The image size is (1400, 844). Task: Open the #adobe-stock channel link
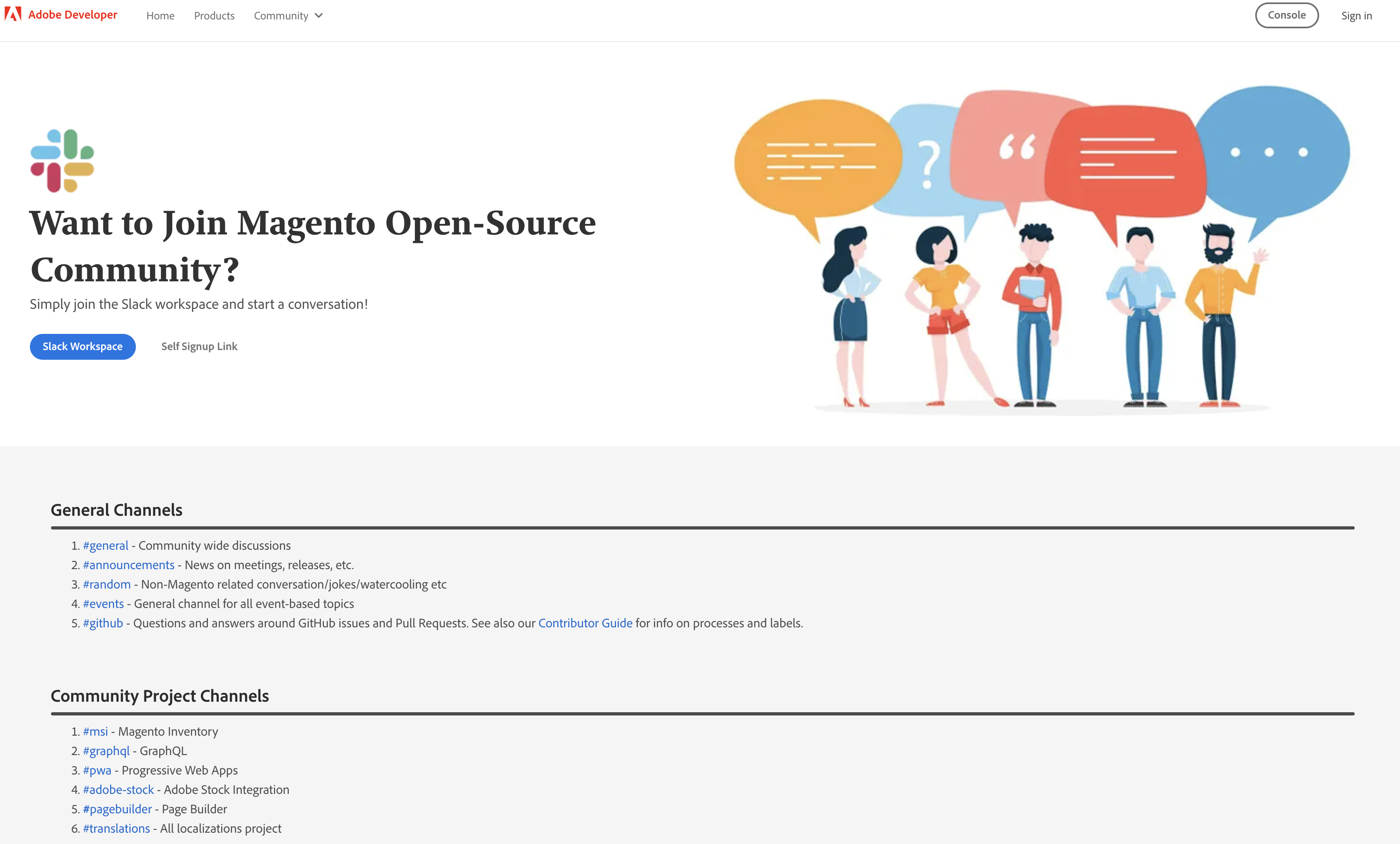[118, 789]
